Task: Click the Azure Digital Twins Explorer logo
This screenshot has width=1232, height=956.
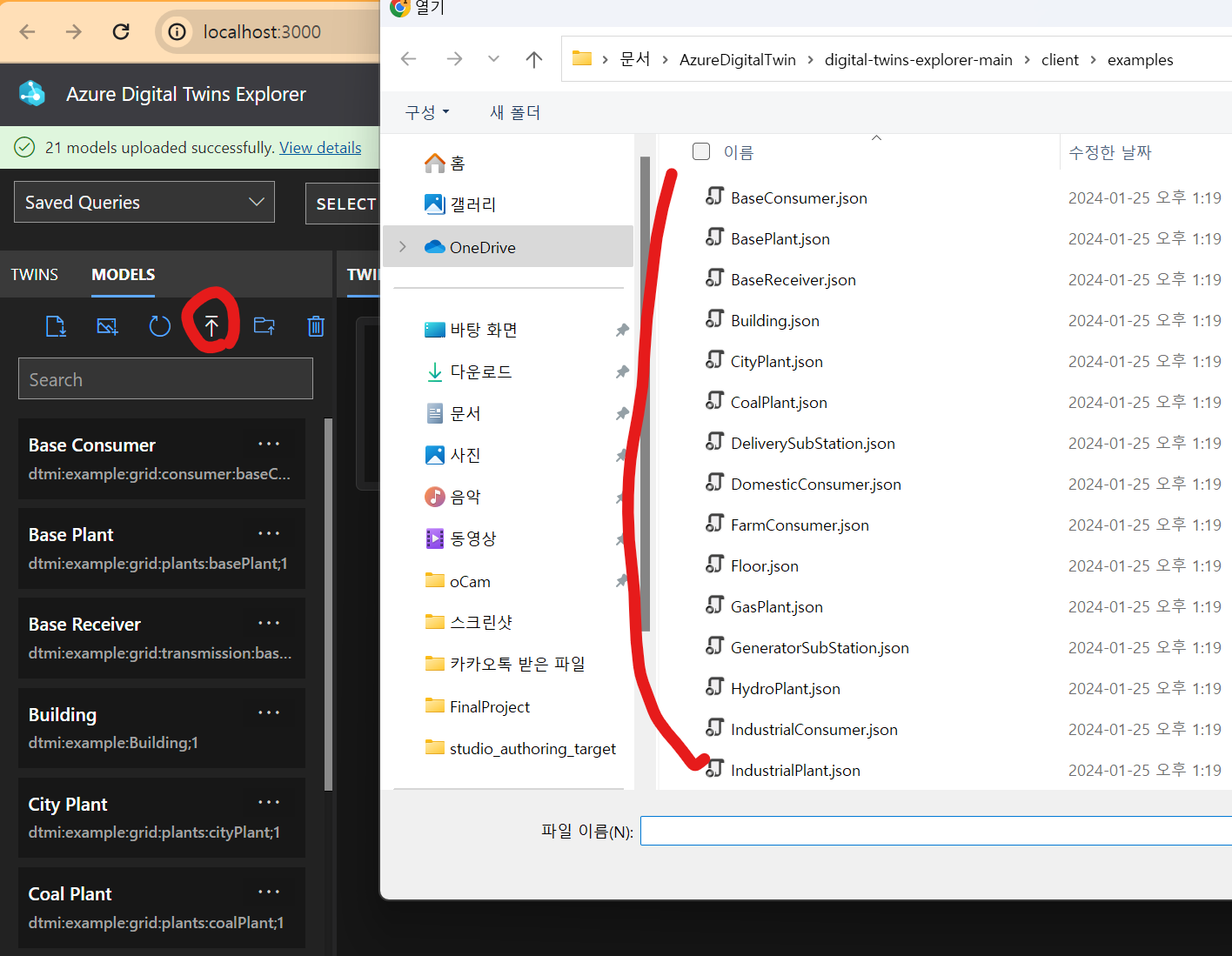Action: (x=32, y=94)
